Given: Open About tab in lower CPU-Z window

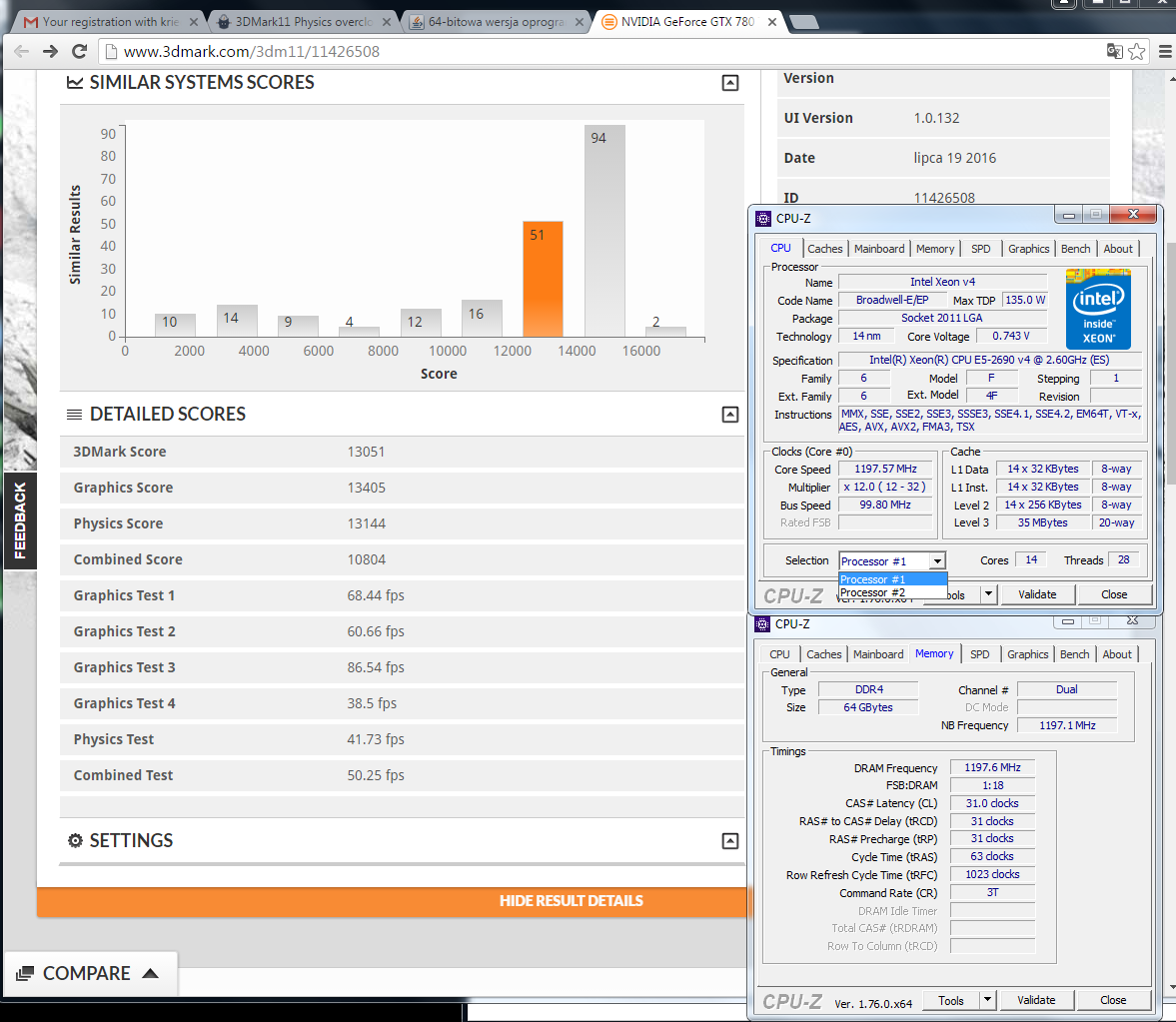Looking at the screenshot, I should click(1117, 653).
